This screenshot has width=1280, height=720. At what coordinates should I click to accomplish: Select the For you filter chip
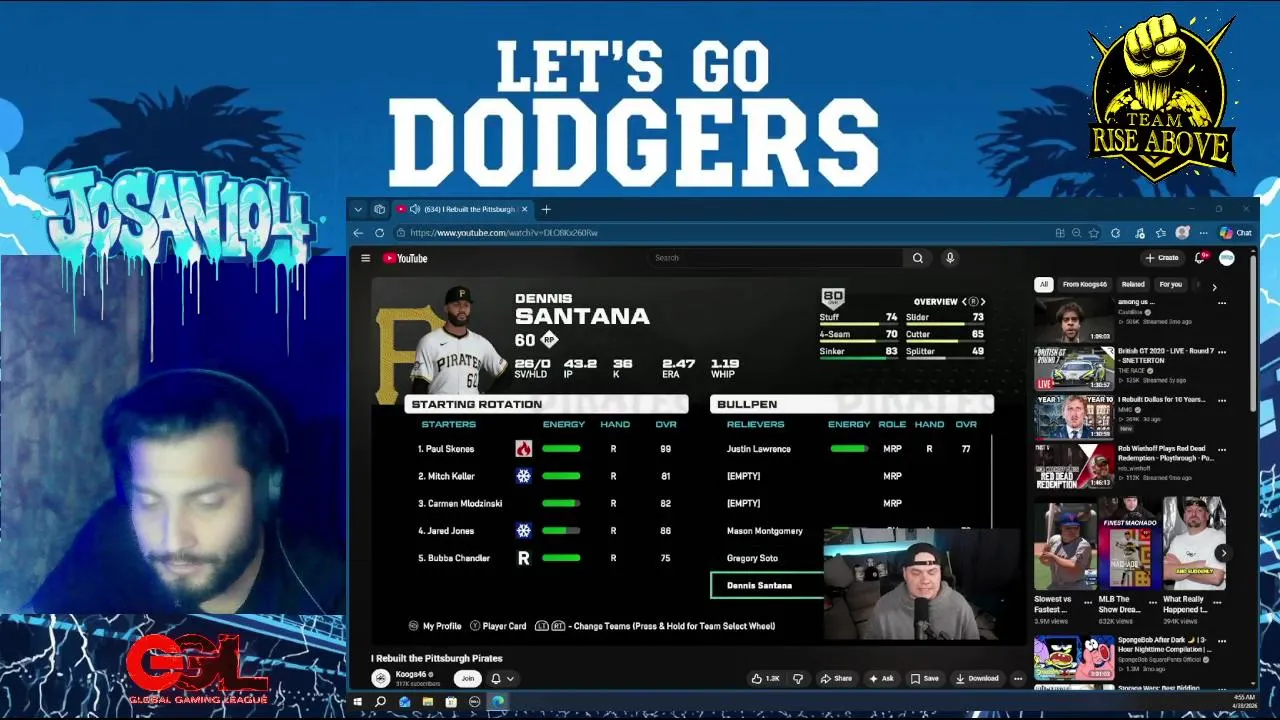pos(1170,284)
